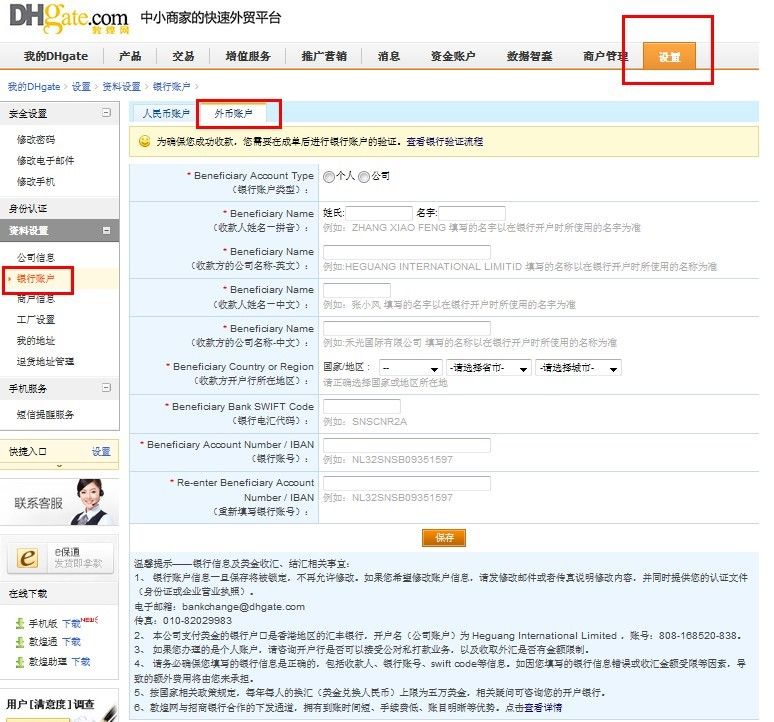Collapse the 资料设置 section
The height and width of the screenshot is (722, 774).
106,230
